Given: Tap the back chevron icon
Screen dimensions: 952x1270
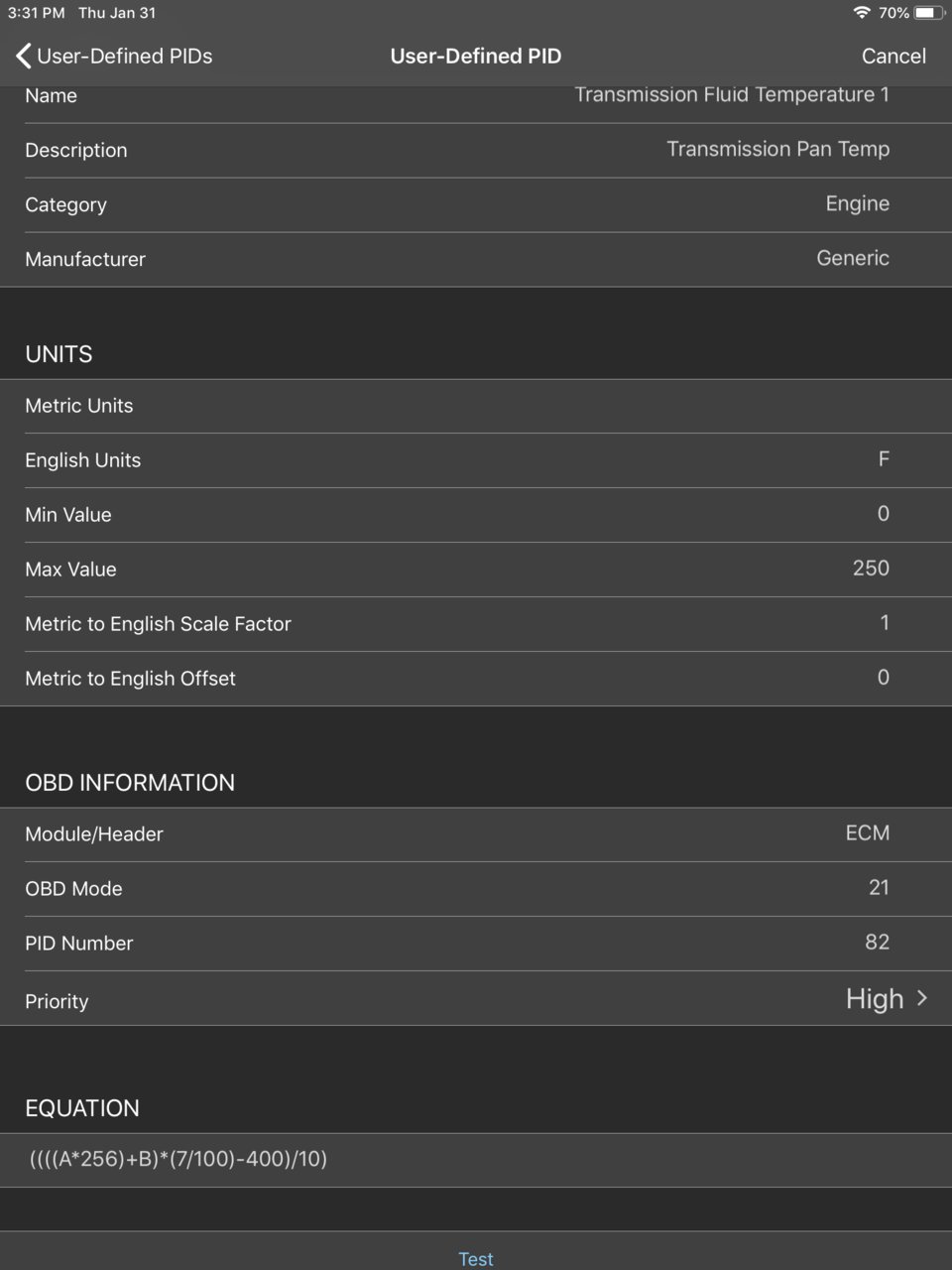Looking at the screenshot, I should click(x=23, y=56).
